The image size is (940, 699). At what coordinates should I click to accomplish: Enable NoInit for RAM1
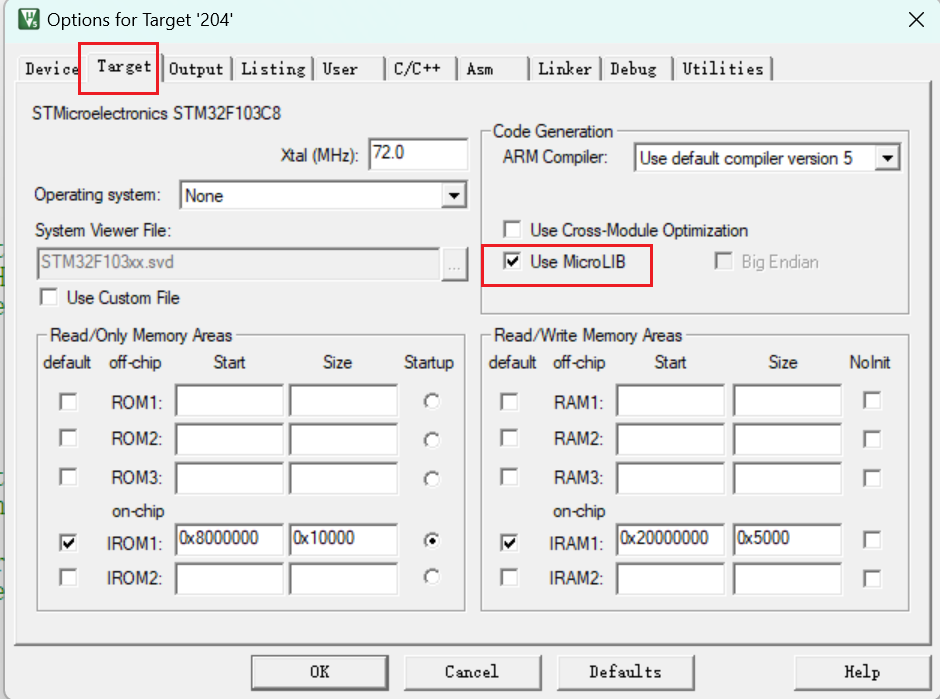click(x=872, y=400)
